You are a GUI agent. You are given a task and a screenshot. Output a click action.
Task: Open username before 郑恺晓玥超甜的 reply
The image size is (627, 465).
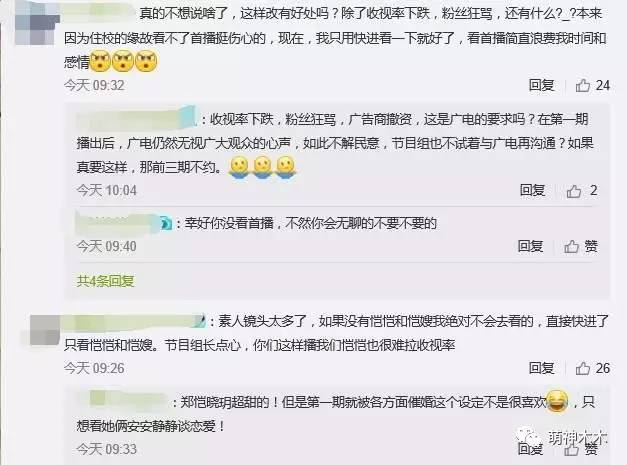coord(123,401)
